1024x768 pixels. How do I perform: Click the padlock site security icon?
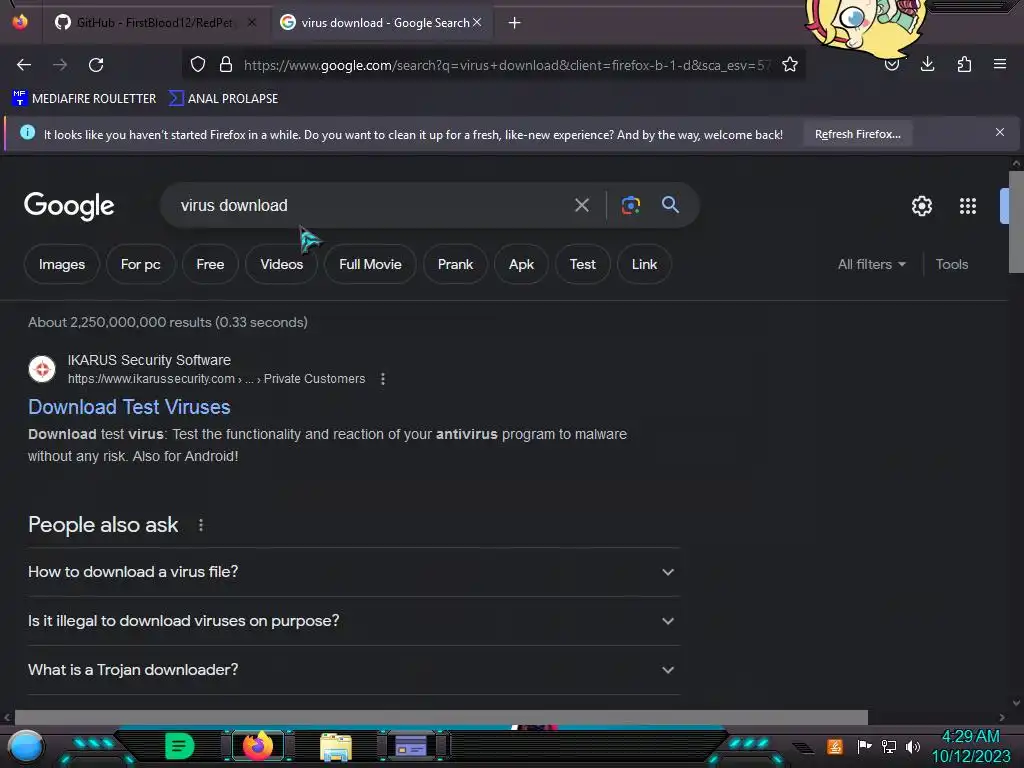pos(226,64)
